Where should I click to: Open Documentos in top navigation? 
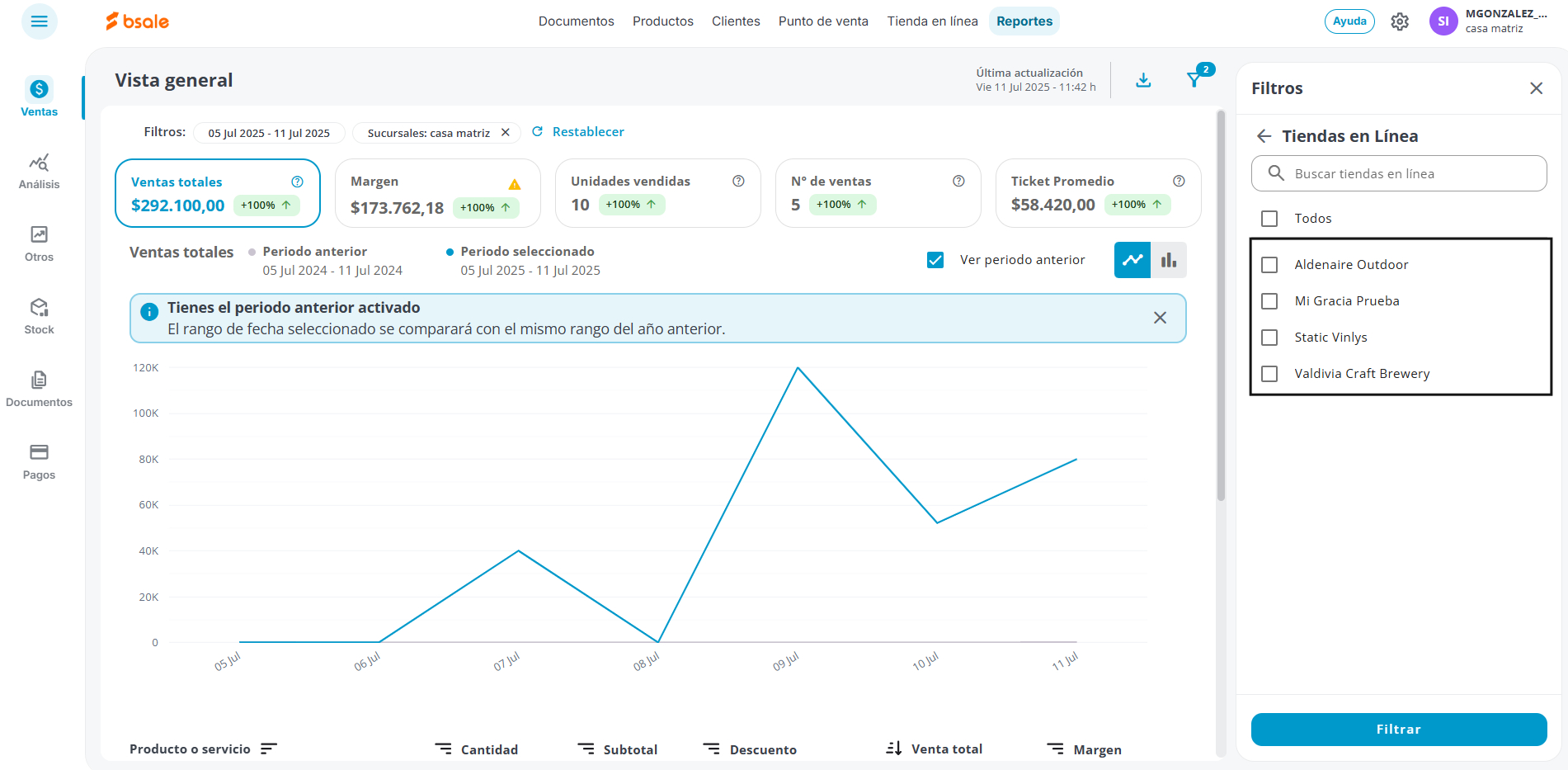pos(577,21)
